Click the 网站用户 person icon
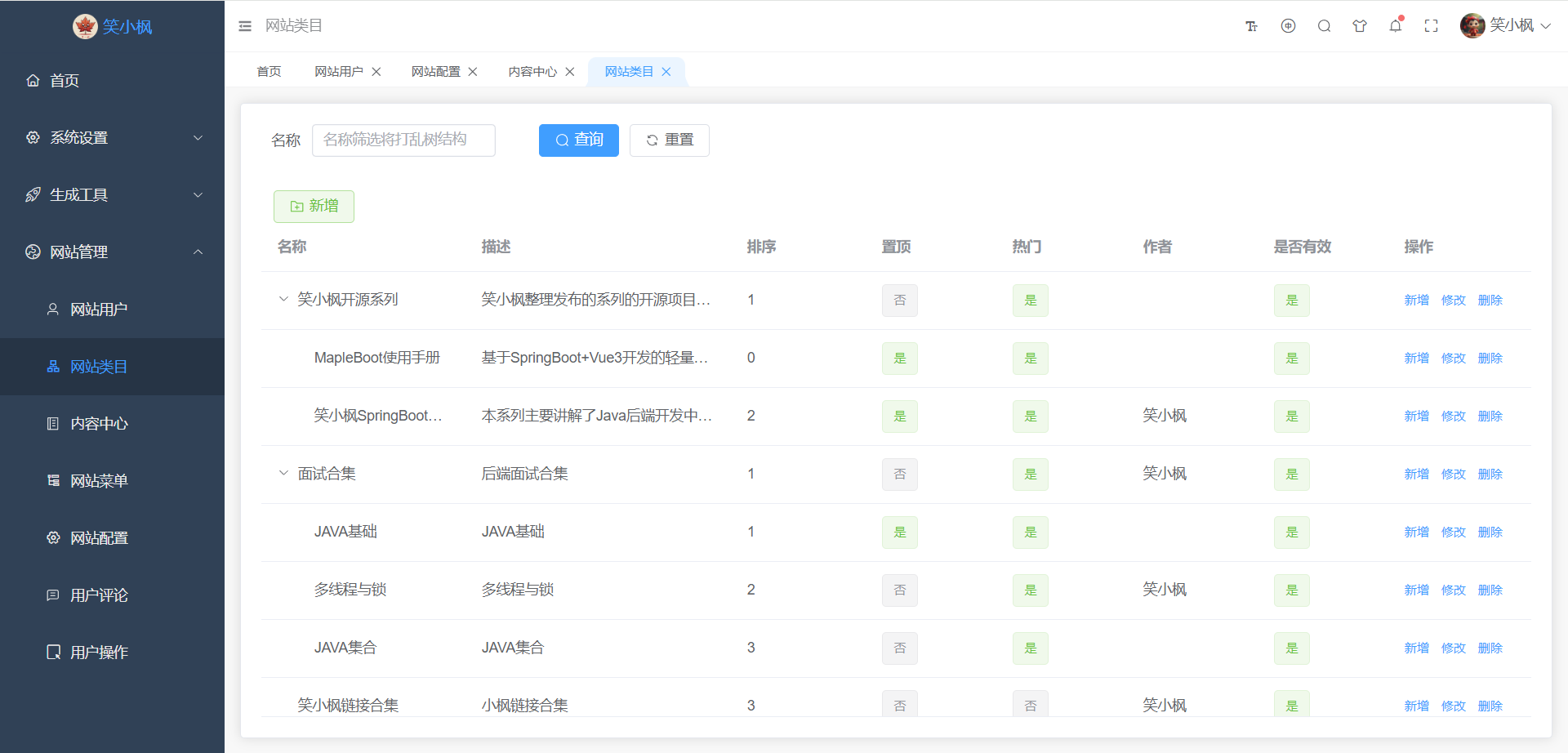The image size is (1568, 753). [x=53, y=309]
